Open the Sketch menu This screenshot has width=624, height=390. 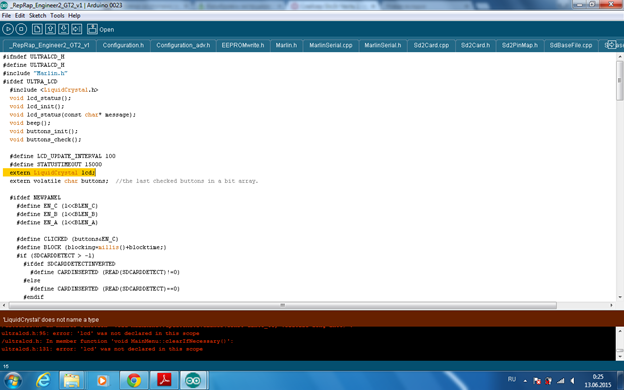37,16
